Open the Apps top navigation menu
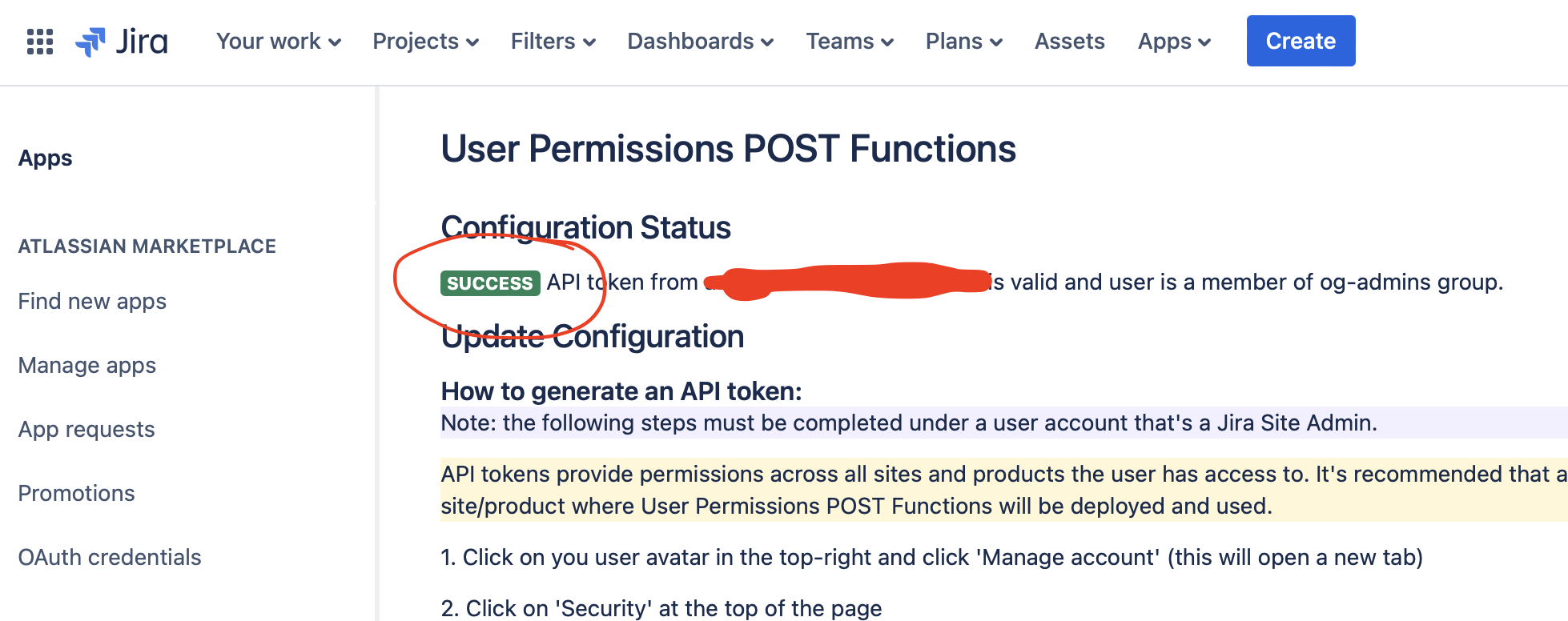 click(x=1174, y=42)
